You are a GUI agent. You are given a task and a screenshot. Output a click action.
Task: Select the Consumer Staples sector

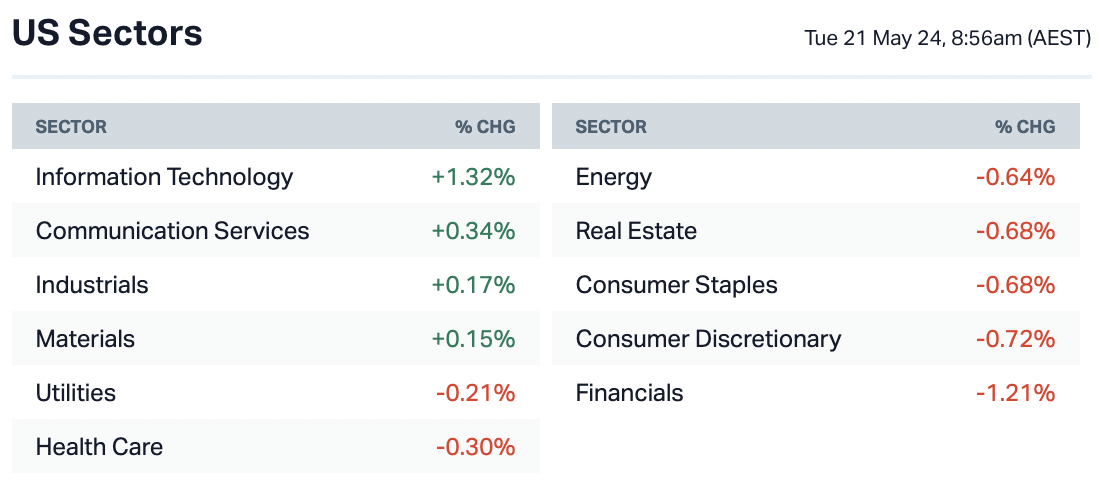[x=676, y=285]
